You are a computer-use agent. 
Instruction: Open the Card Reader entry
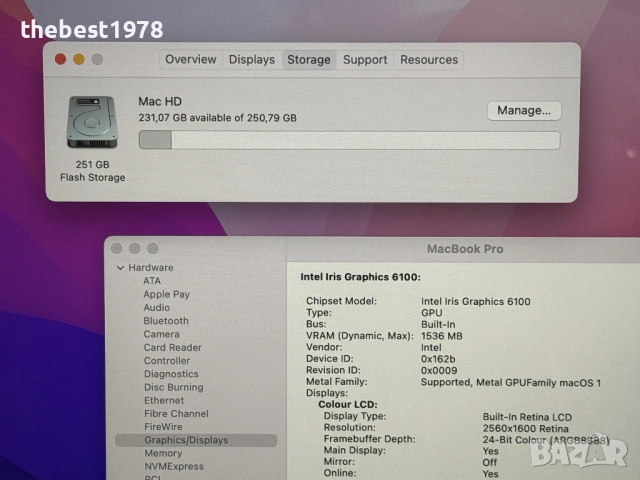(x=173, y=347)
